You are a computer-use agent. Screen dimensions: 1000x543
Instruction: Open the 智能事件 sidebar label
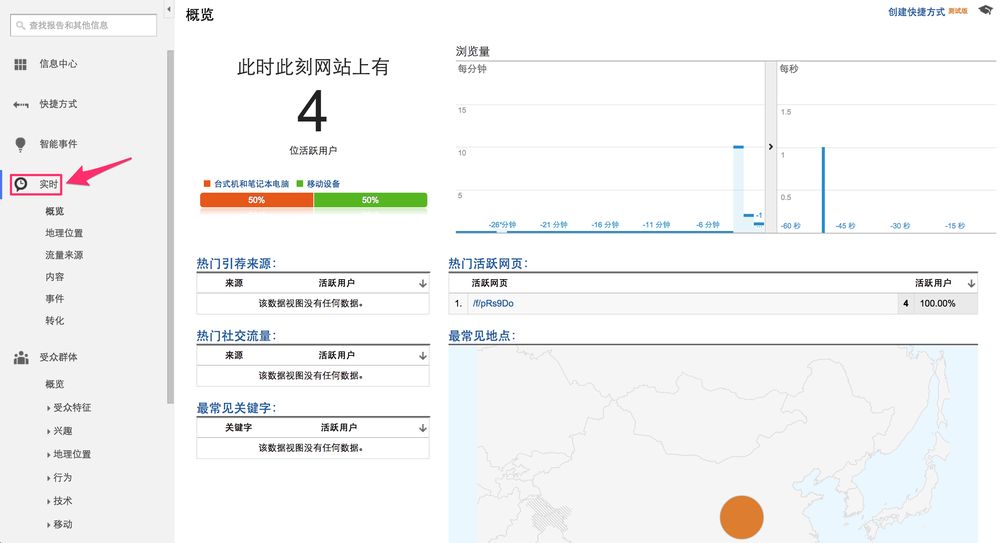(58, 144)
